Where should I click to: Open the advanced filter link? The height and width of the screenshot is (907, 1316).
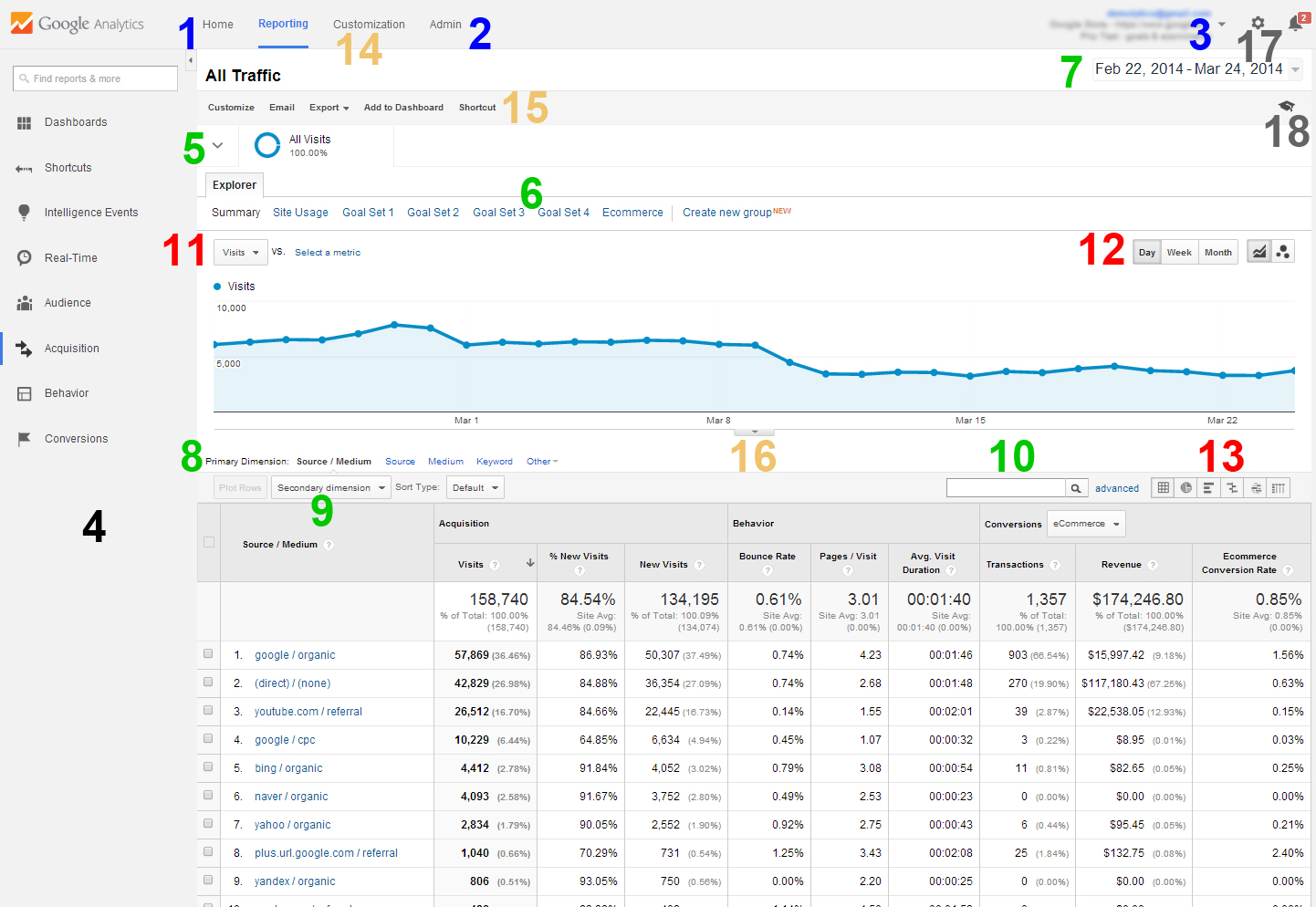[x=1116, y=489]
